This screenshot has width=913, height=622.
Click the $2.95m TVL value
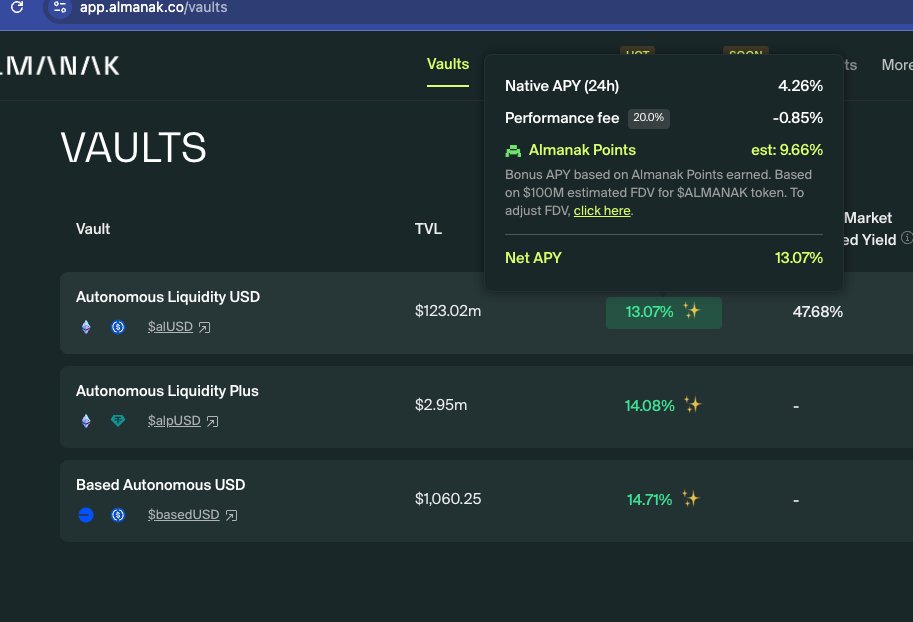[441, 405]
